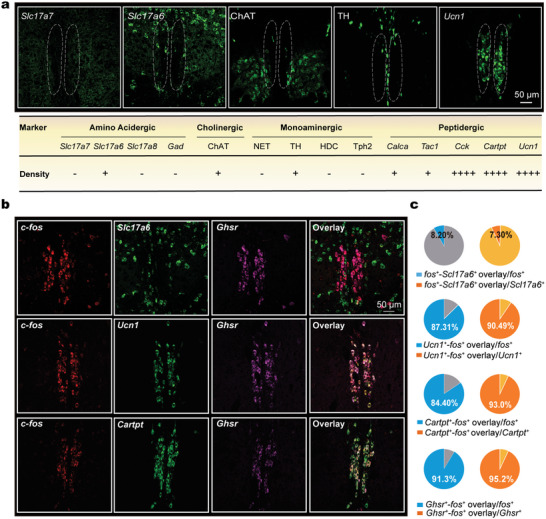546x519 pixels.
Task: Click the blue pie chart labeled 91.3%
Action: pos(444,469)
